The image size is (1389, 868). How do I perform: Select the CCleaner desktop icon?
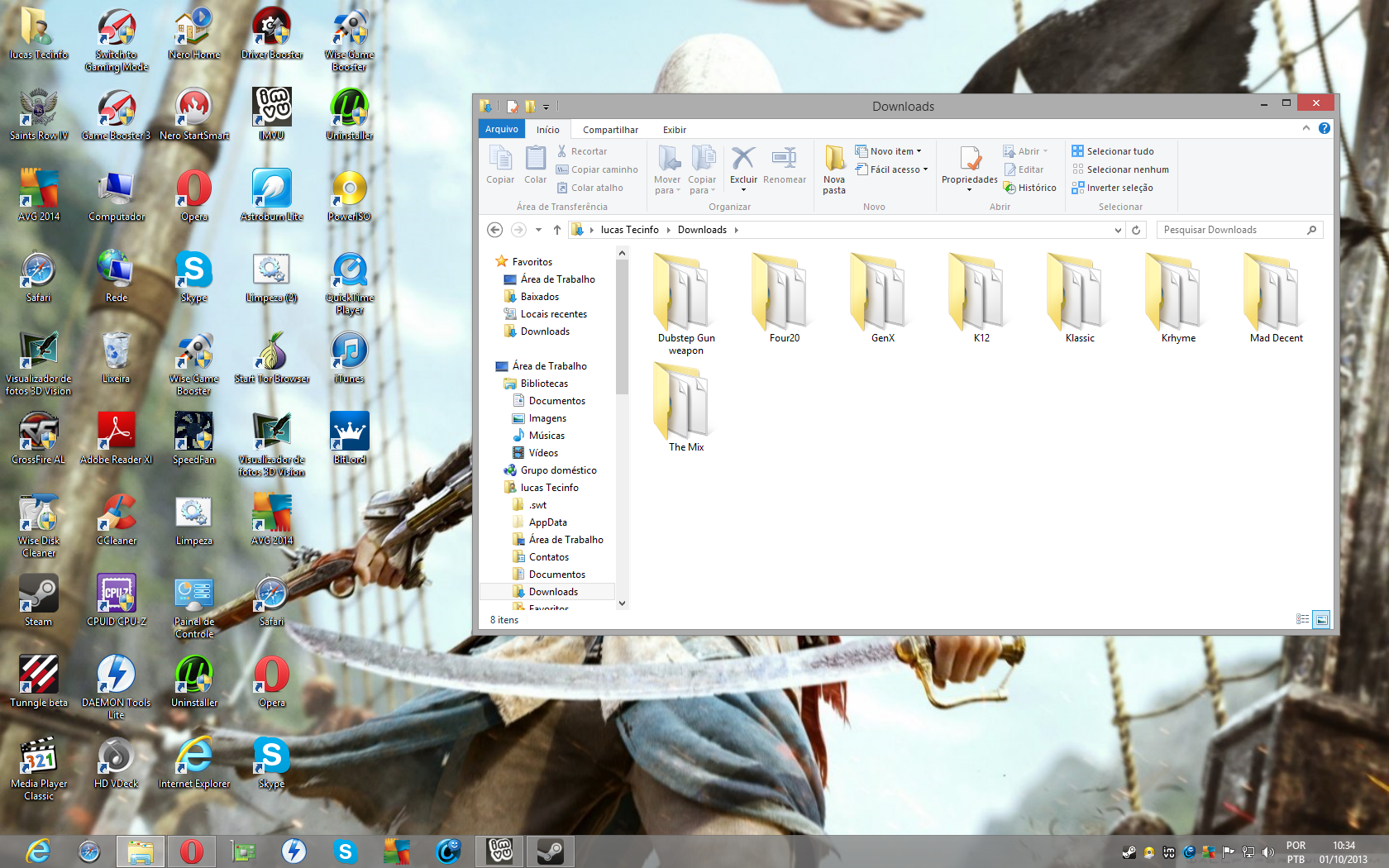(x=117, y=519)
